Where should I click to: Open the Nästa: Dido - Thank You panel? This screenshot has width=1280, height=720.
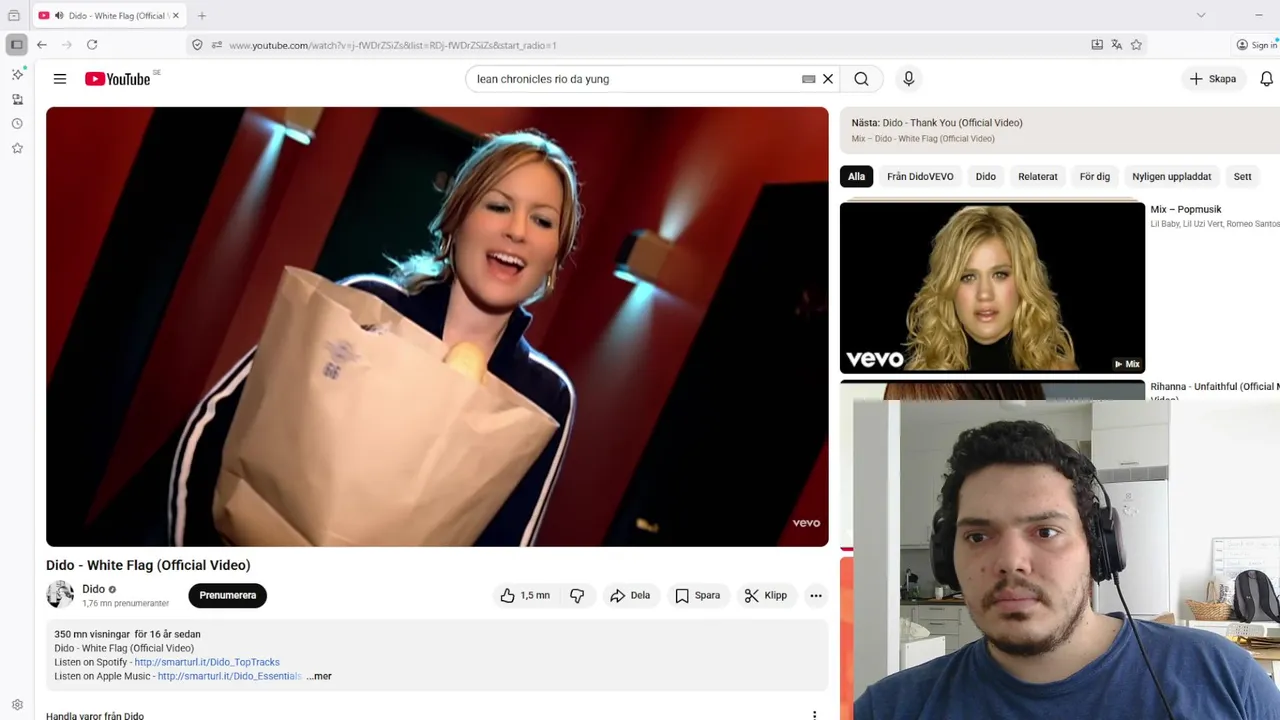click(x=1060, y=130)
